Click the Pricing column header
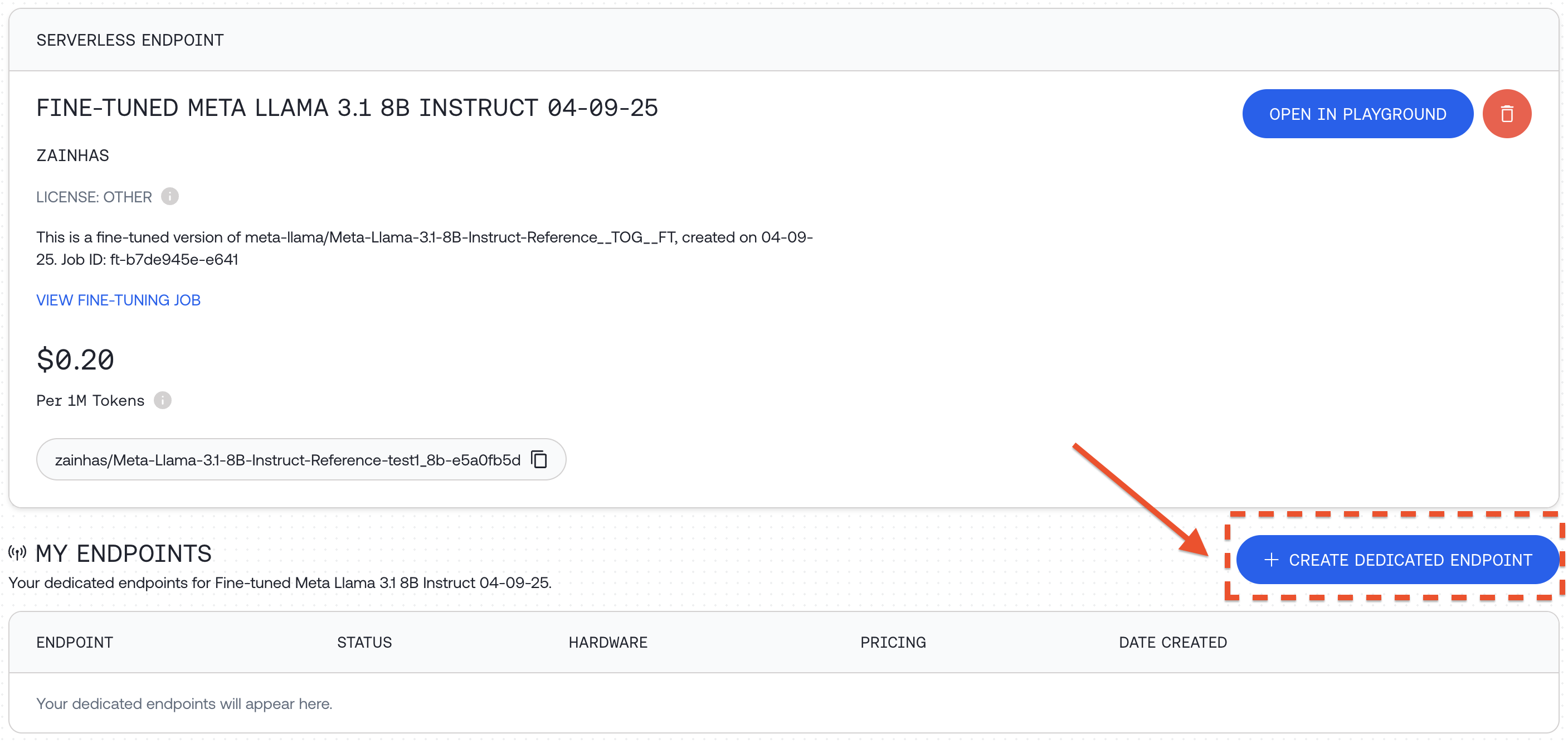Image resolution: width=1568 pixels, height=748 pixels. (x=892, y=642)
